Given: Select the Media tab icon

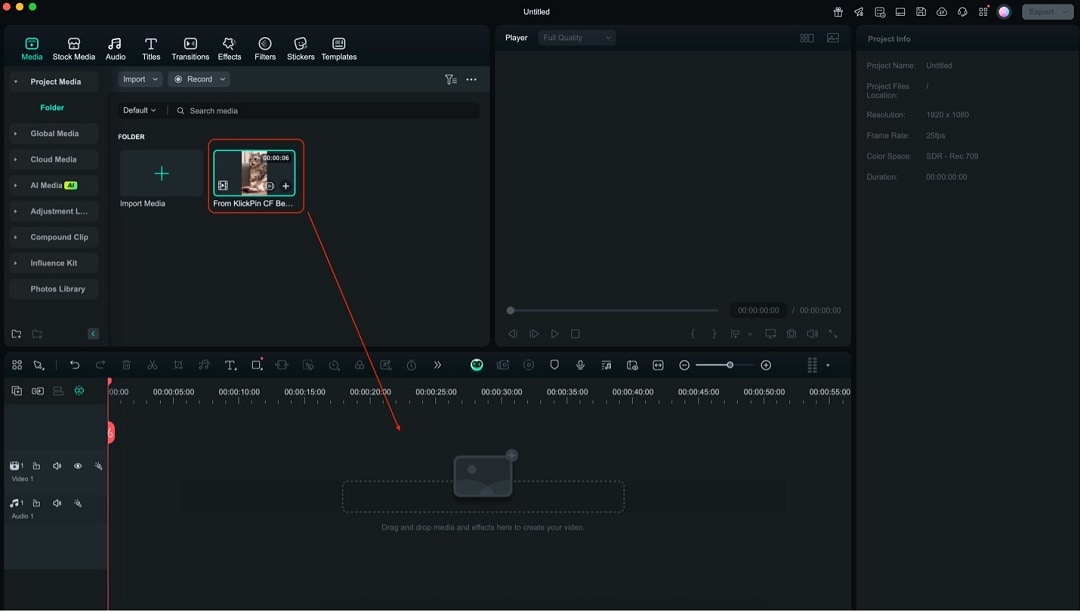Looking at the screenshot, I should pyautogui.click(x=32, y=43).
